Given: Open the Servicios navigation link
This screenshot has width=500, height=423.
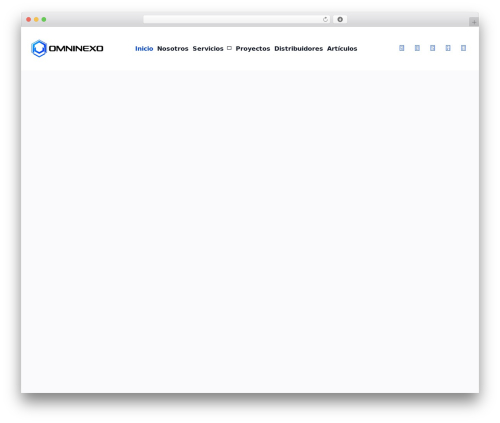Looking at the screenshot, I should 208,49.
